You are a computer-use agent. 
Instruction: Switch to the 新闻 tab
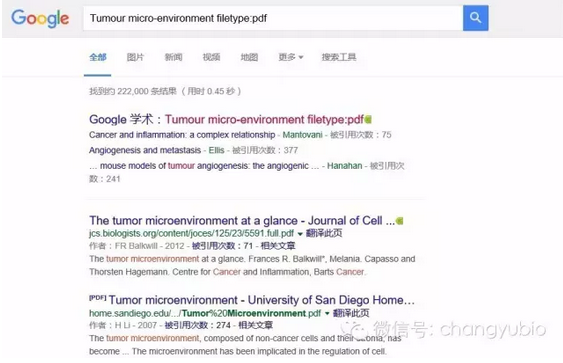tap(173, 57)
